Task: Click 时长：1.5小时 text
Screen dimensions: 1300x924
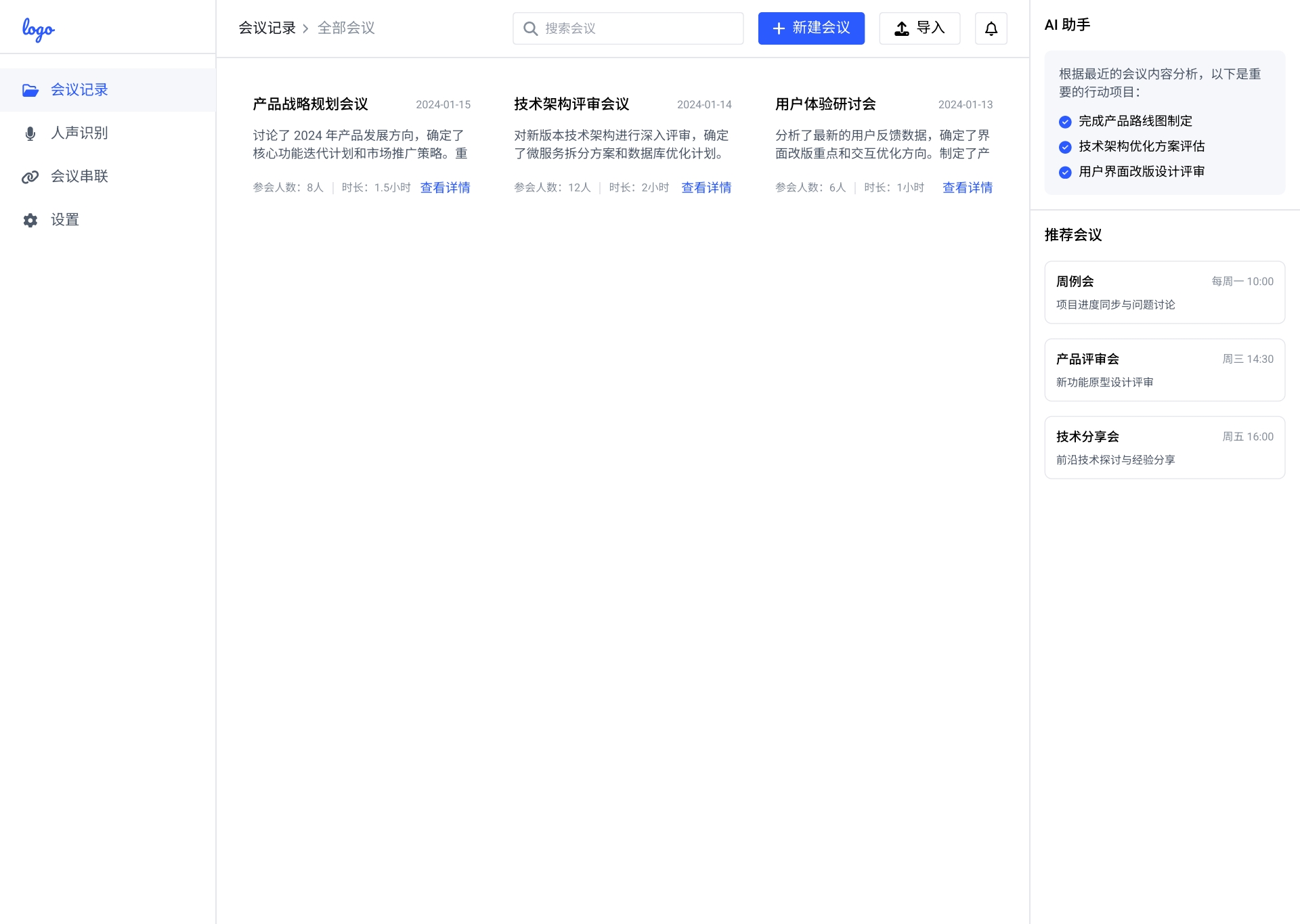Action: 376,188
